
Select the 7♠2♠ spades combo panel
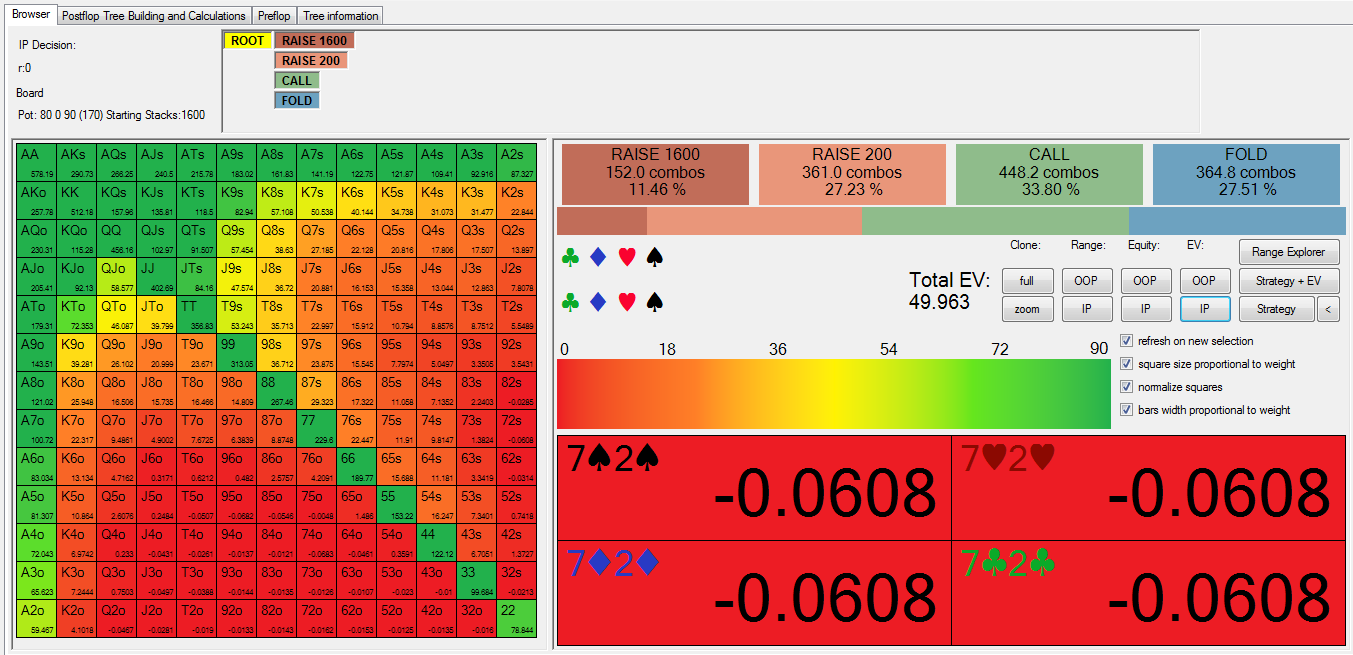tap(754, 488)
